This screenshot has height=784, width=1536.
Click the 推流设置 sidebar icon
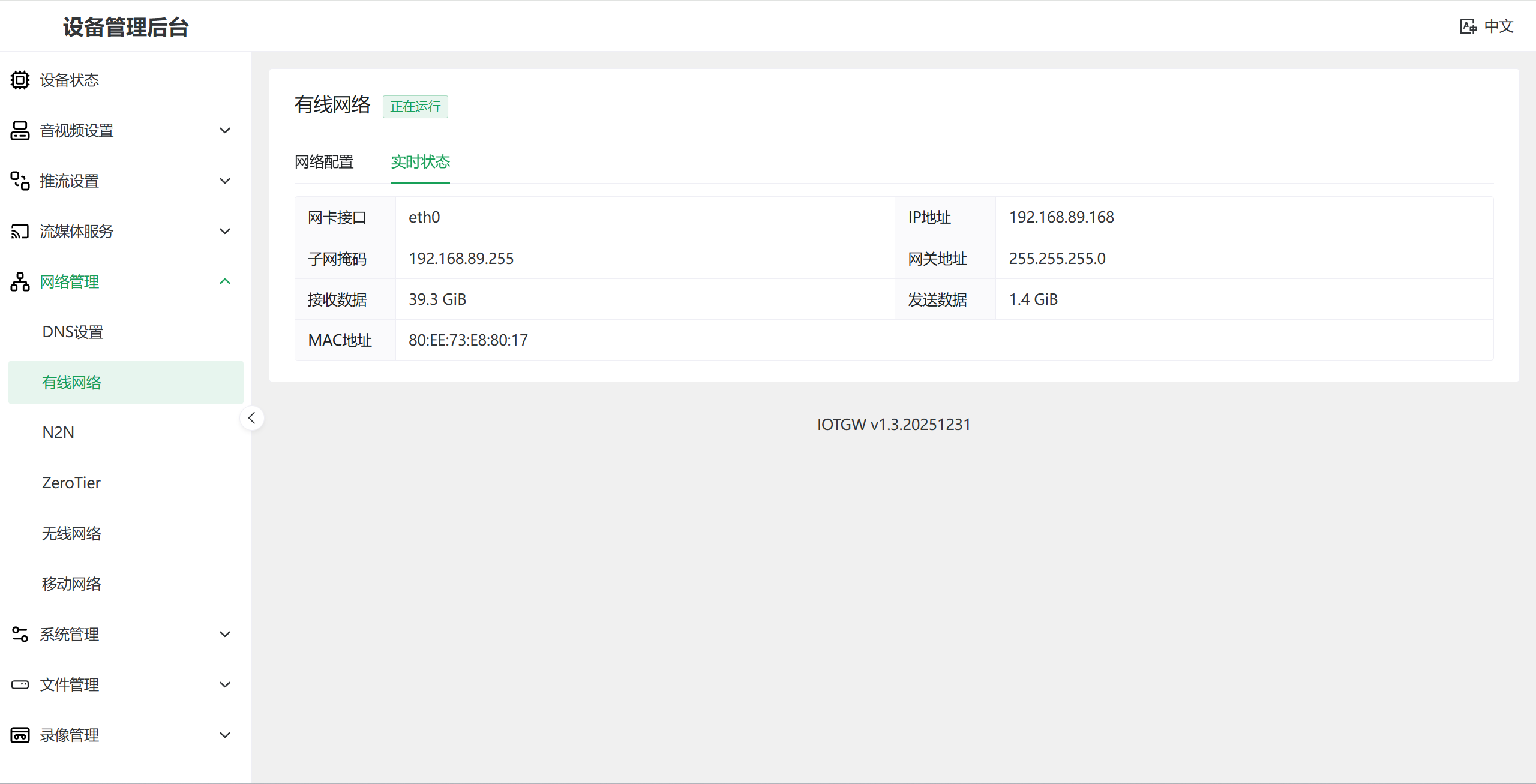coord(20,181)
